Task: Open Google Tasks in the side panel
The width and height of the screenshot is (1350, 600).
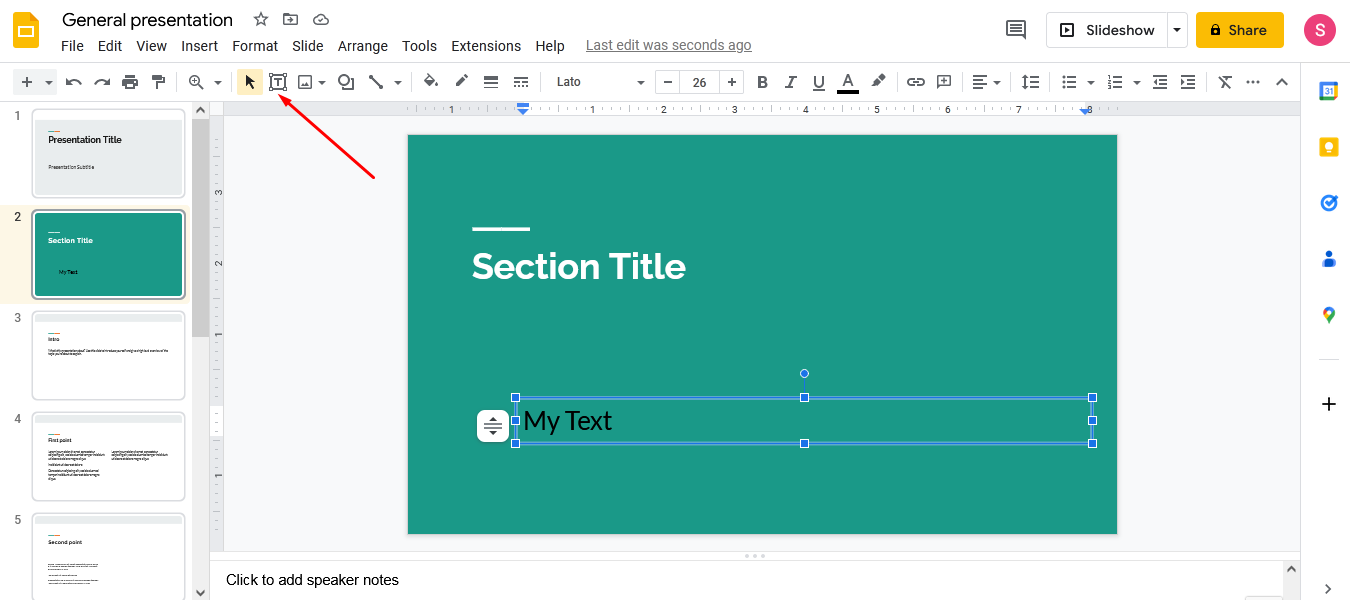Action: click(1328, 202)
